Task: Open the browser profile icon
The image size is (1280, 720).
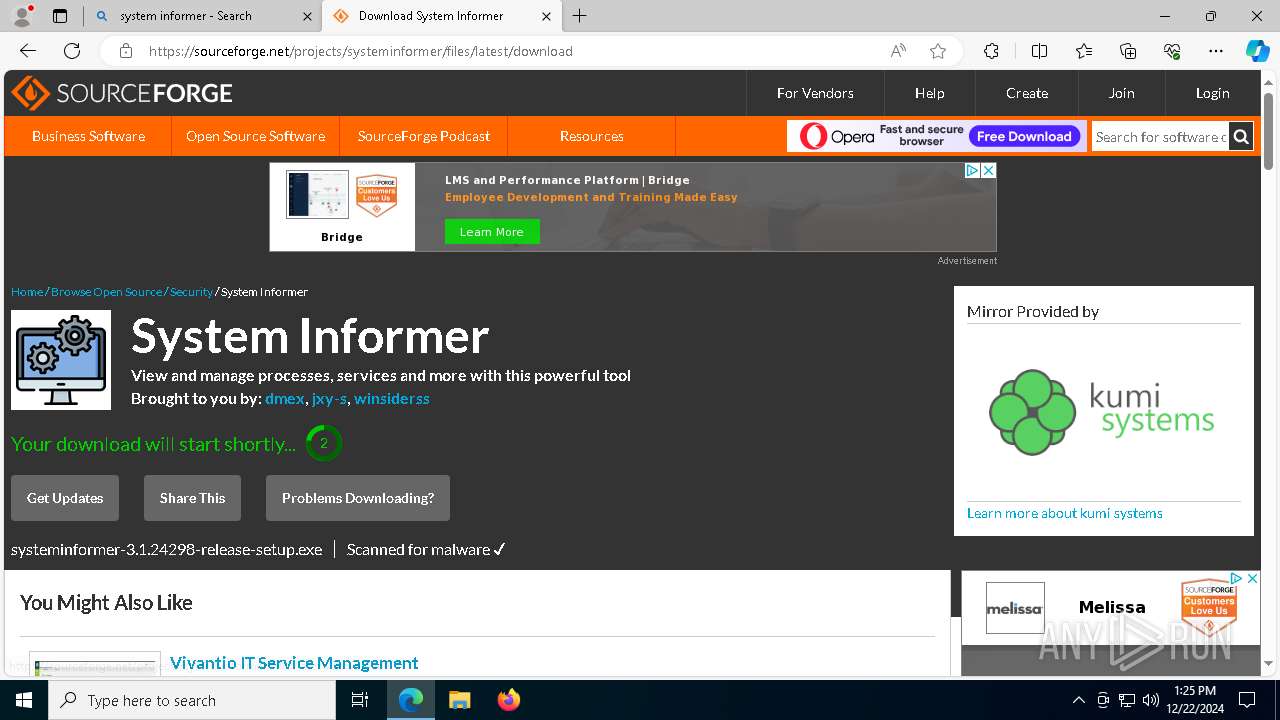Action: tap(22, 16)
